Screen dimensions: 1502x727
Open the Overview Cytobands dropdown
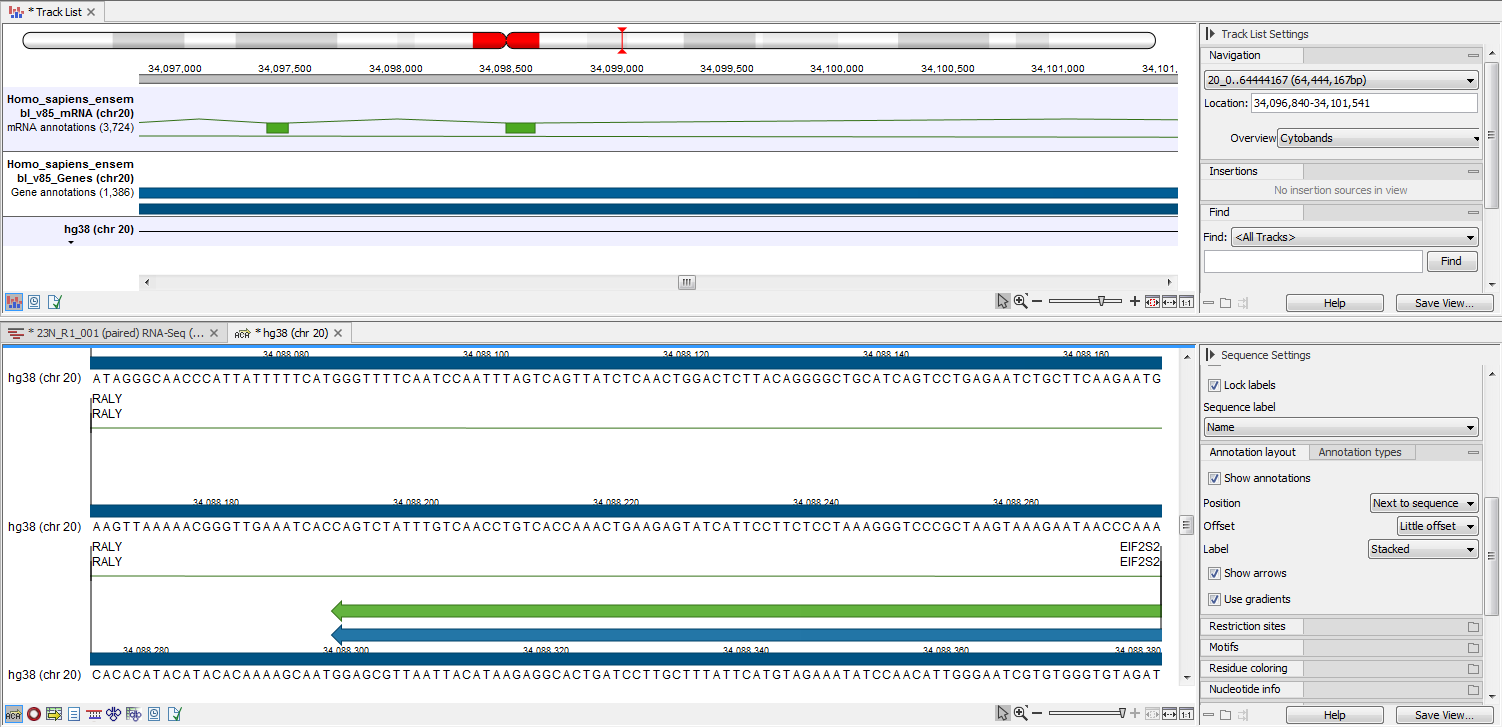click(1378, 138)
